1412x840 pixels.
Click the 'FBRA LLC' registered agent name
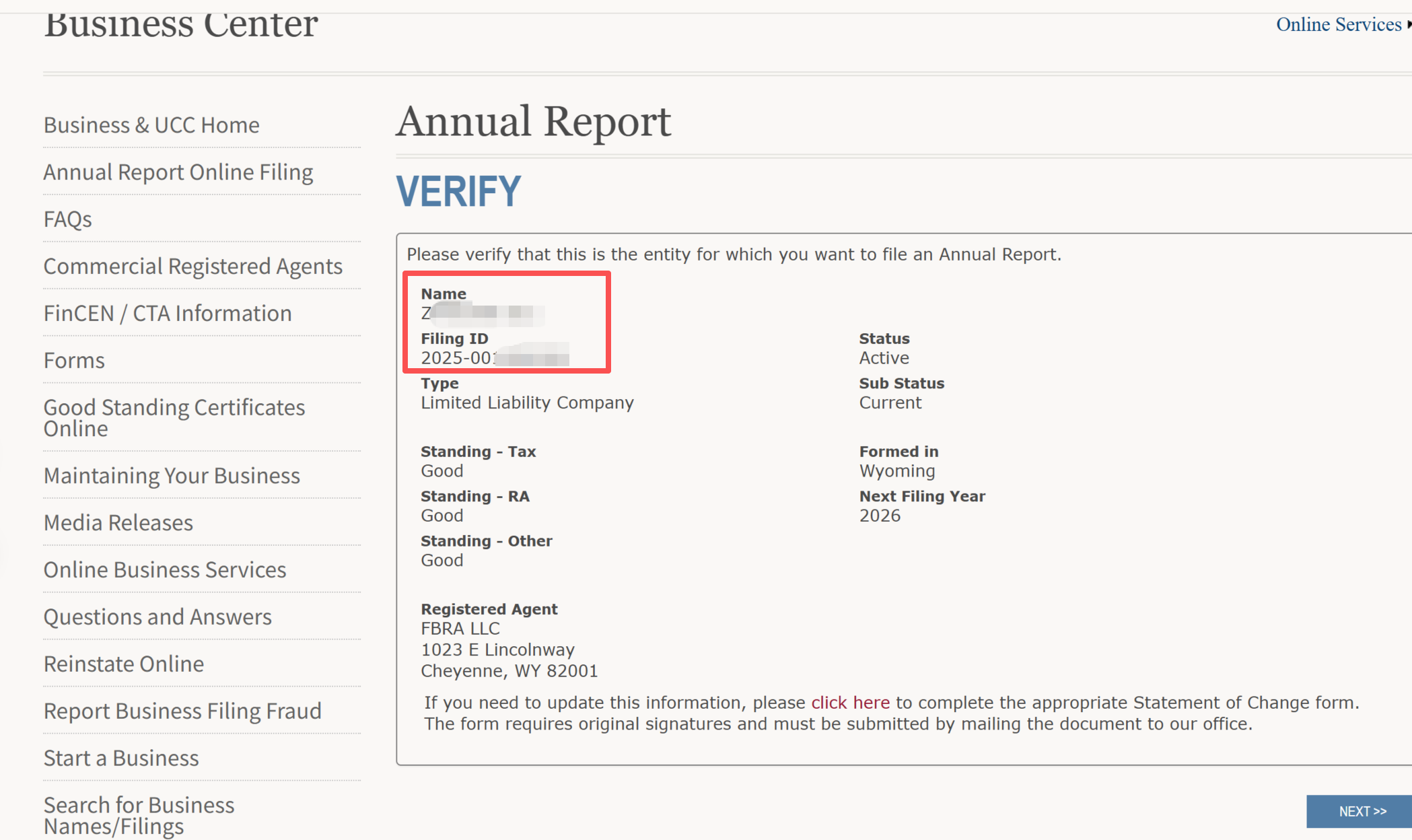click(x=460, y=629)
